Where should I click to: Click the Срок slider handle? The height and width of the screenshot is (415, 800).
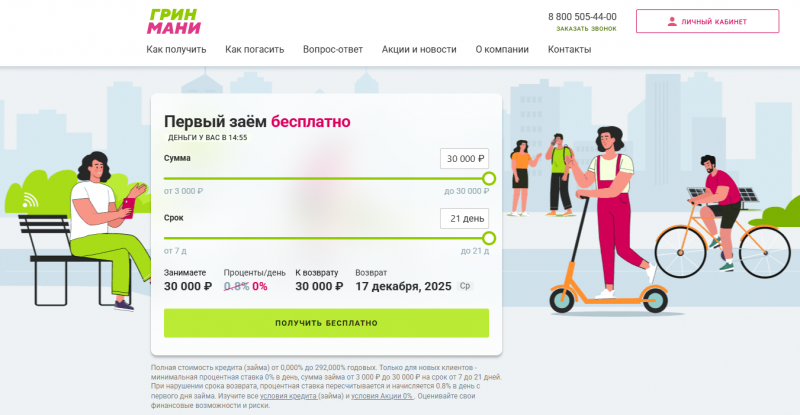pyautogui.click(x=489, y=238)
